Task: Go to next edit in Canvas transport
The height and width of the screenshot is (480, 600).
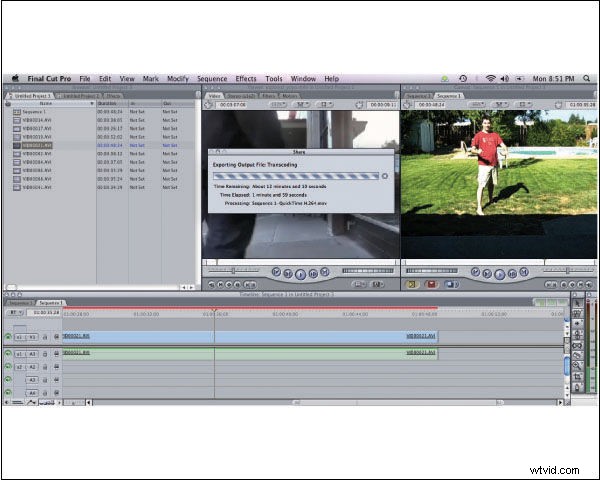Action: pyautogui.click(x=524, y=272)
